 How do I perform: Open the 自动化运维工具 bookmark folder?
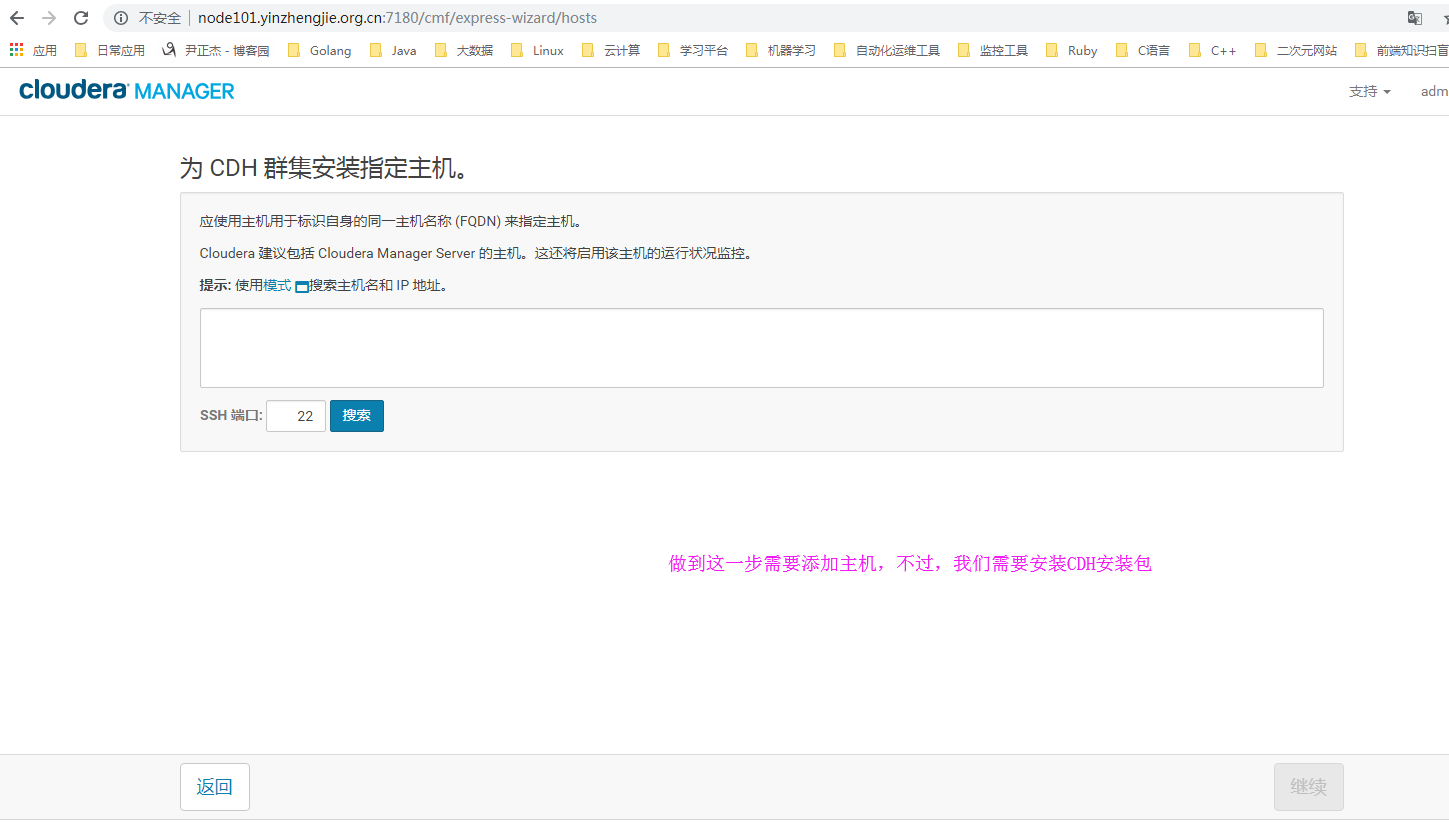(x=887, y=50)
